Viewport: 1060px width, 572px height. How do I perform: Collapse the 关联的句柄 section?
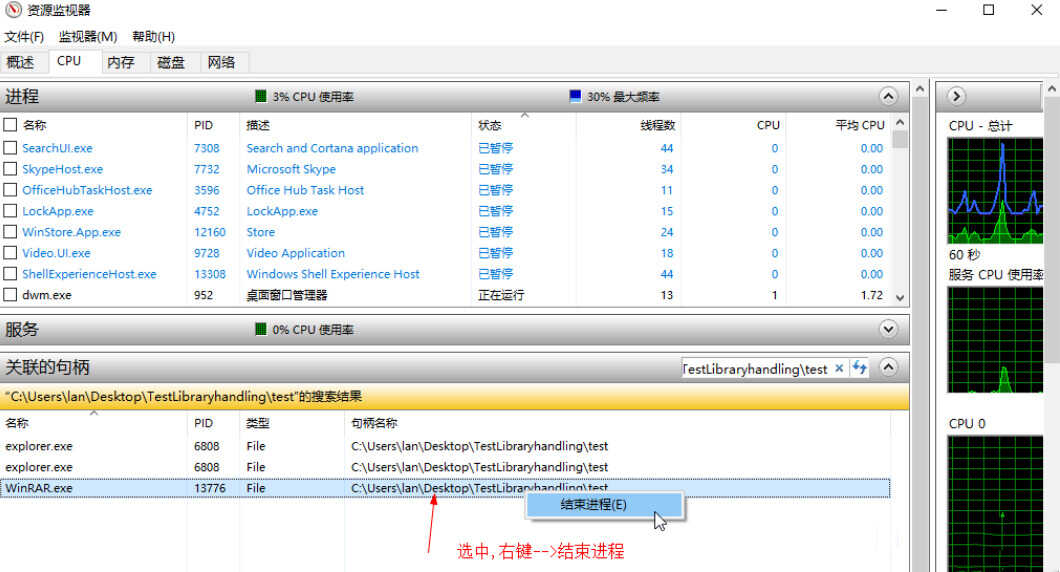point(888,368)
